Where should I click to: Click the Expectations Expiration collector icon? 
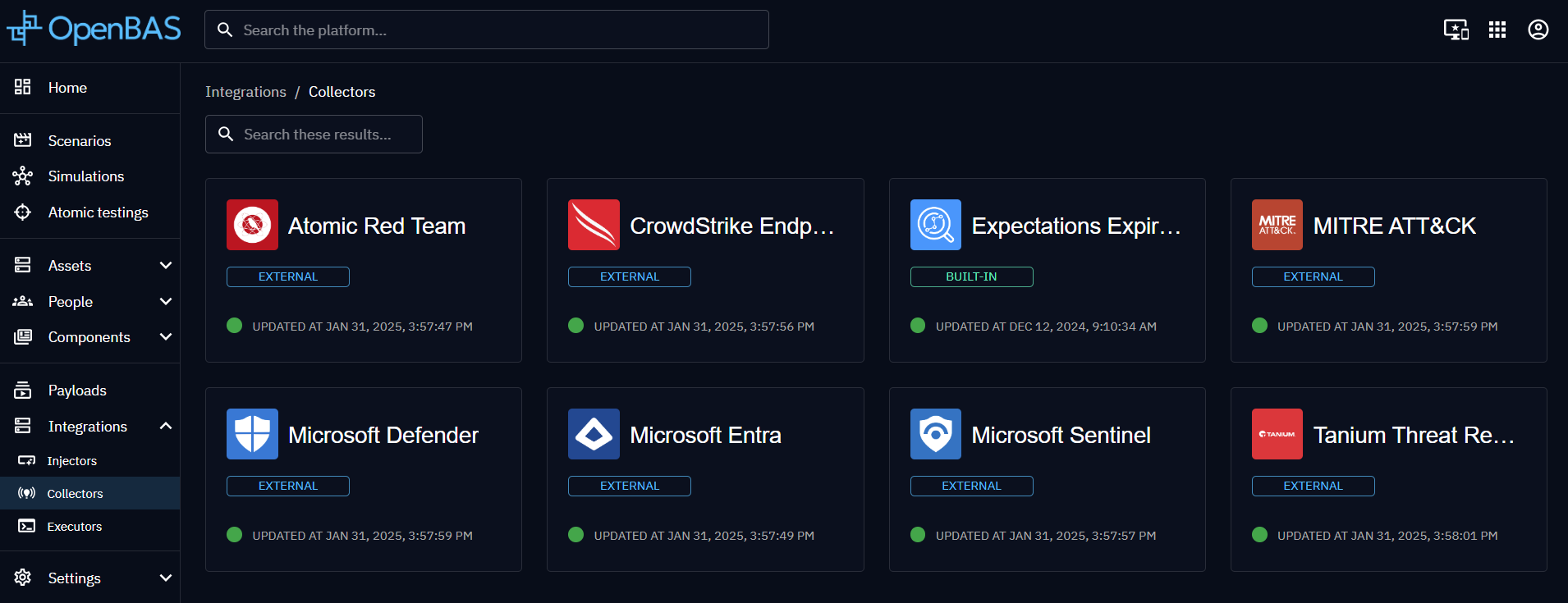935,225
